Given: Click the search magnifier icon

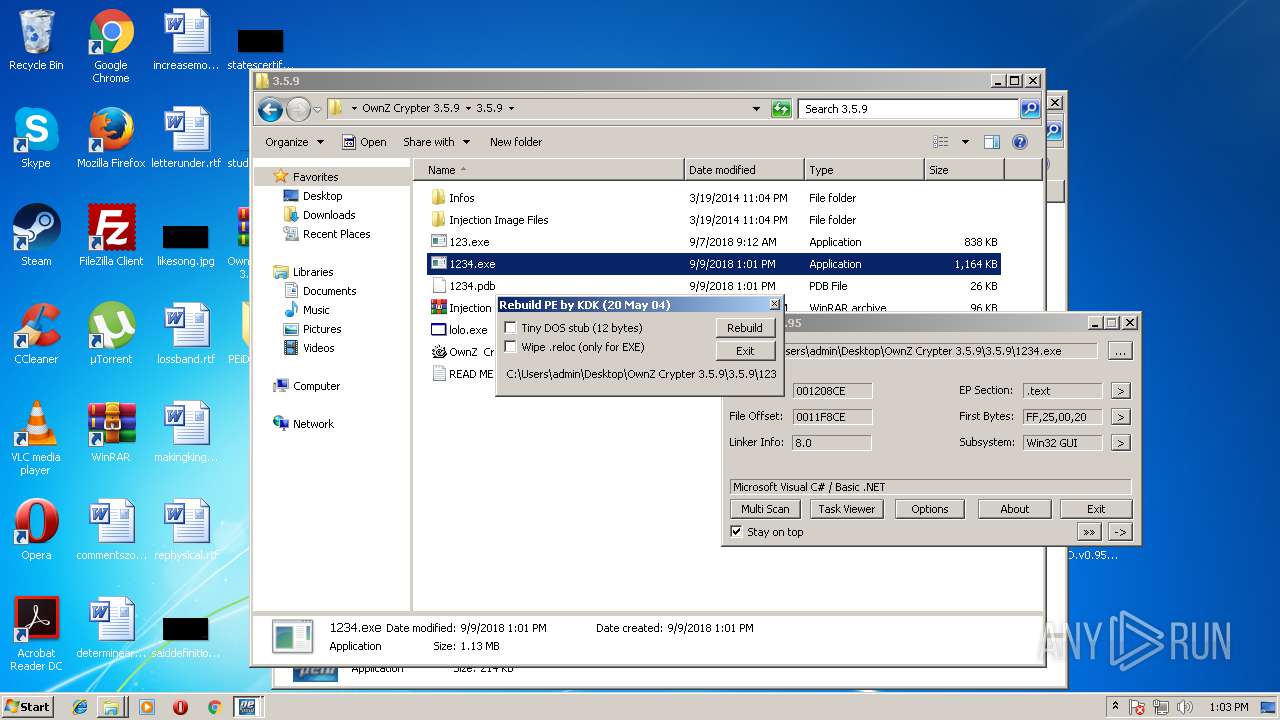Looking at the screenshot, I should (x=1029, y=109).
